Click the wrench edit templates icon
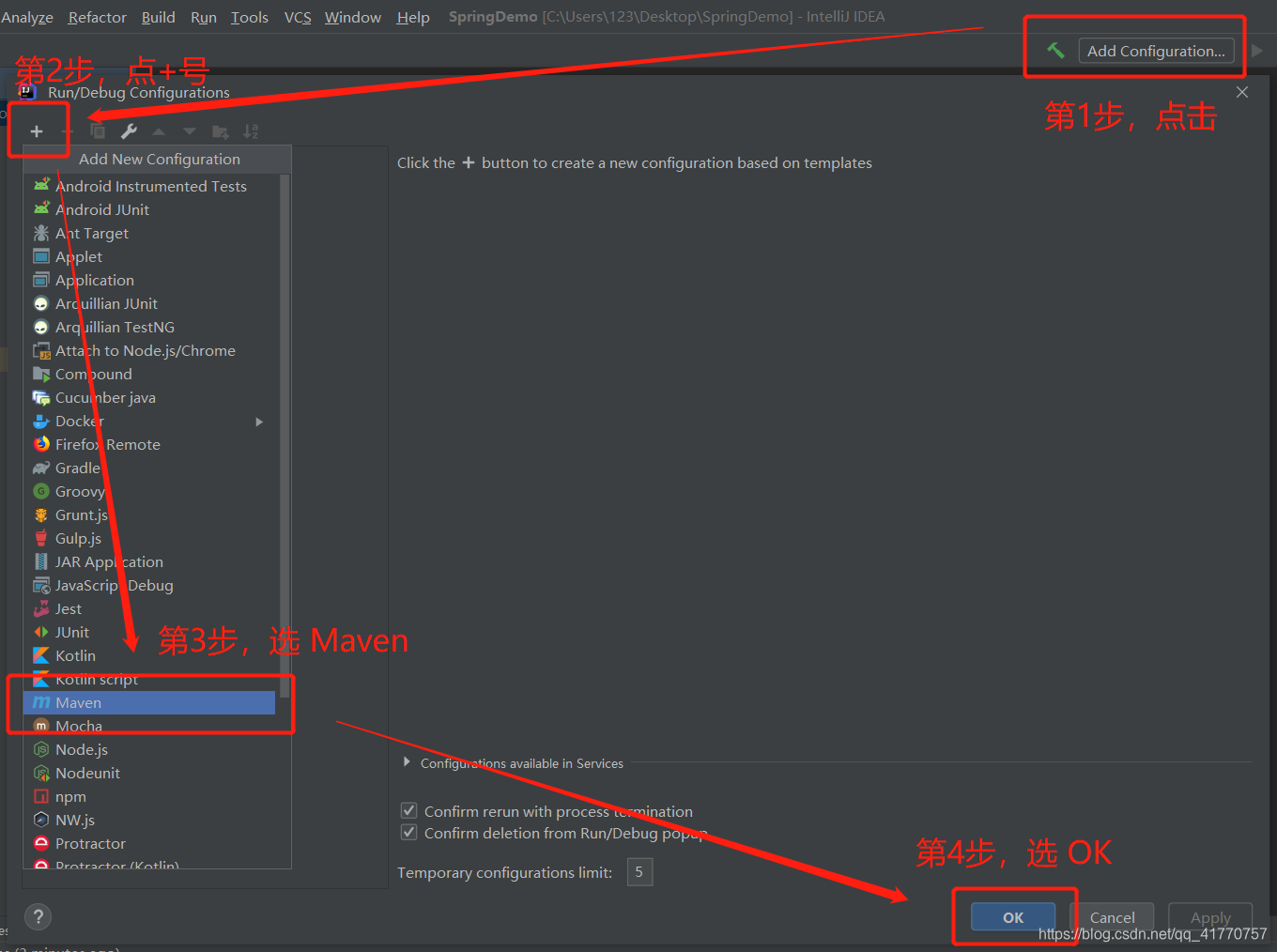This screenshot has width=1277, height=952. (129, 131)
